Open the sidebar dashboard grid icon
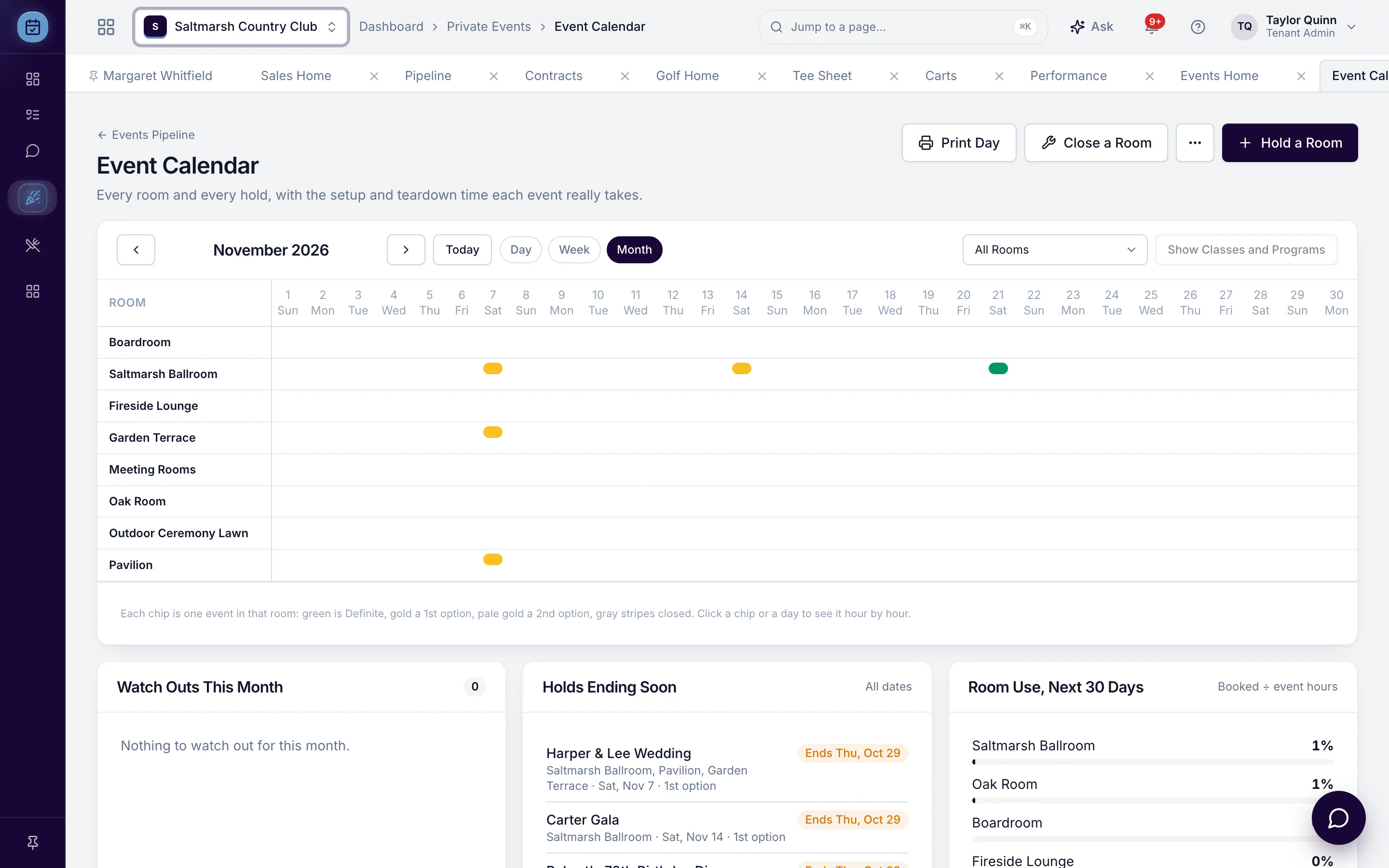The width and height of the screenshot is (1389, 868). point(33,79)
